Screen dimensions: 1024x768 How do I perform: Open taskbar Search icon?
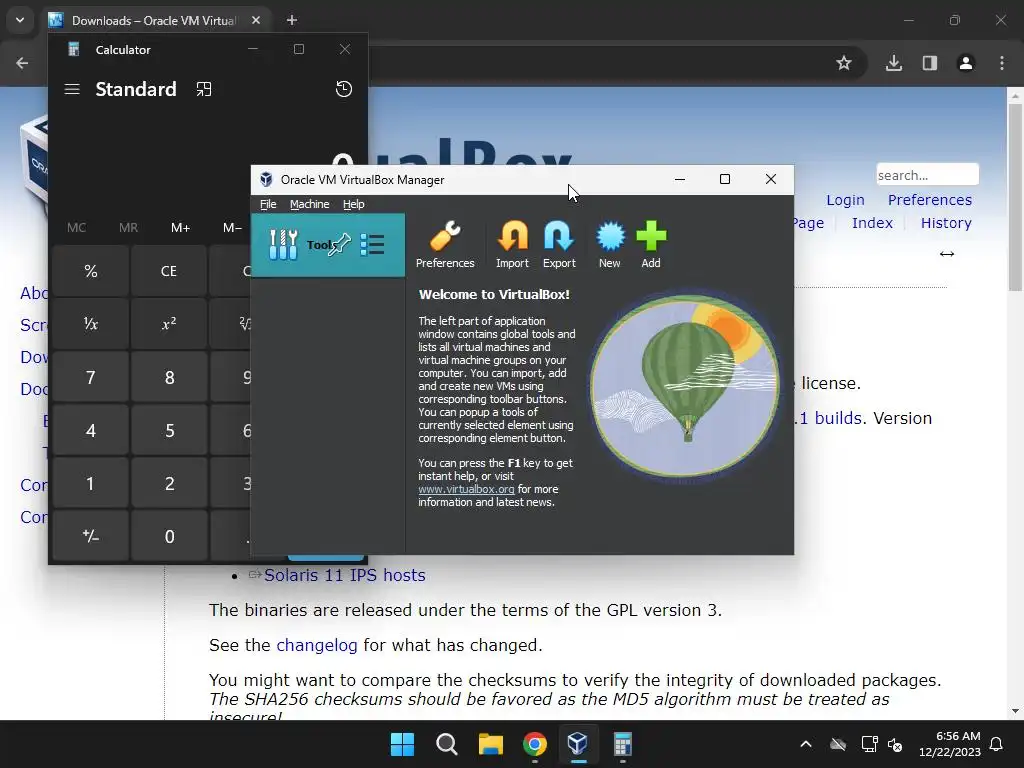tap(447, 744)
